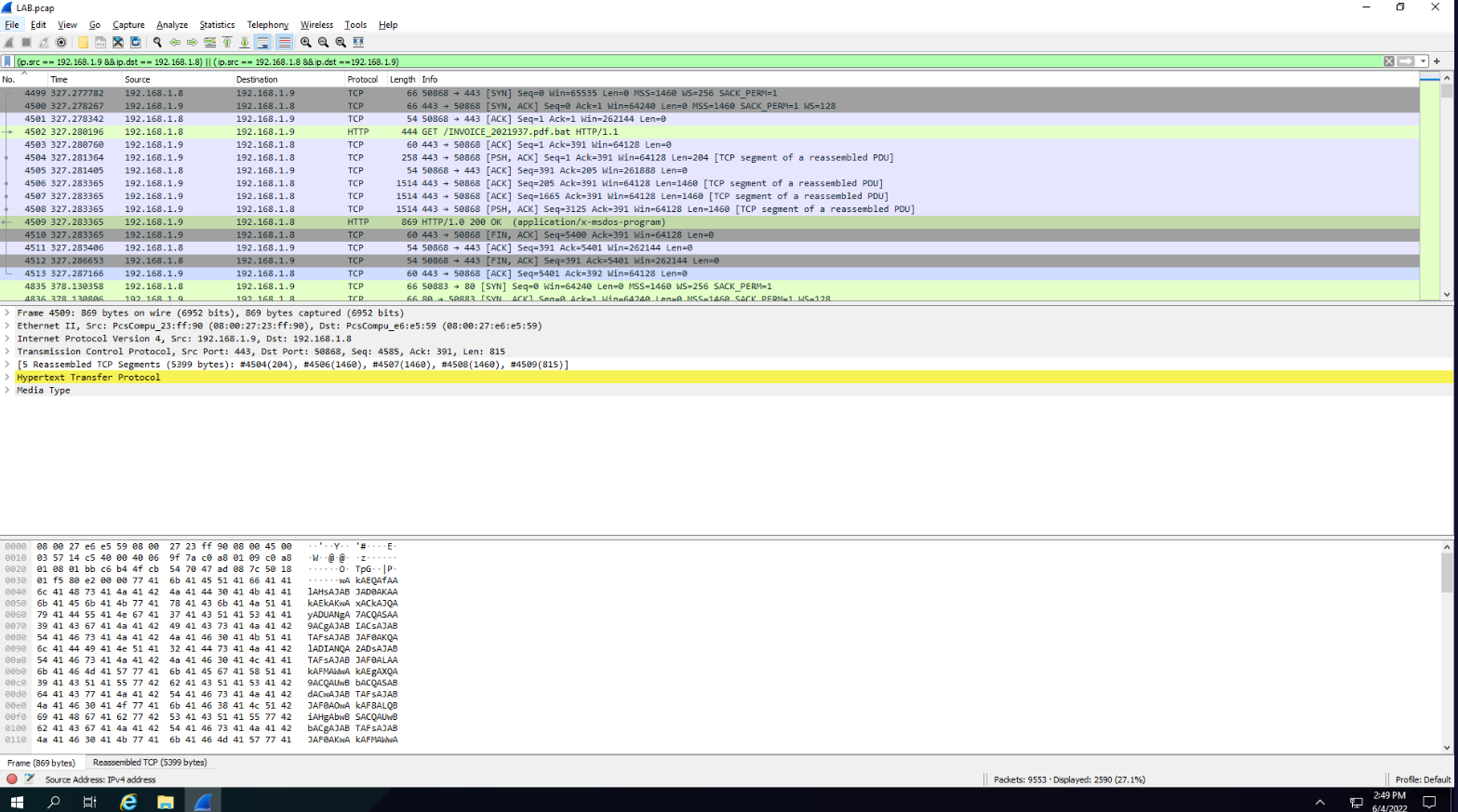Add a filter button with plus
This screenshot has height=812, width=1458.
point(1437,61)
